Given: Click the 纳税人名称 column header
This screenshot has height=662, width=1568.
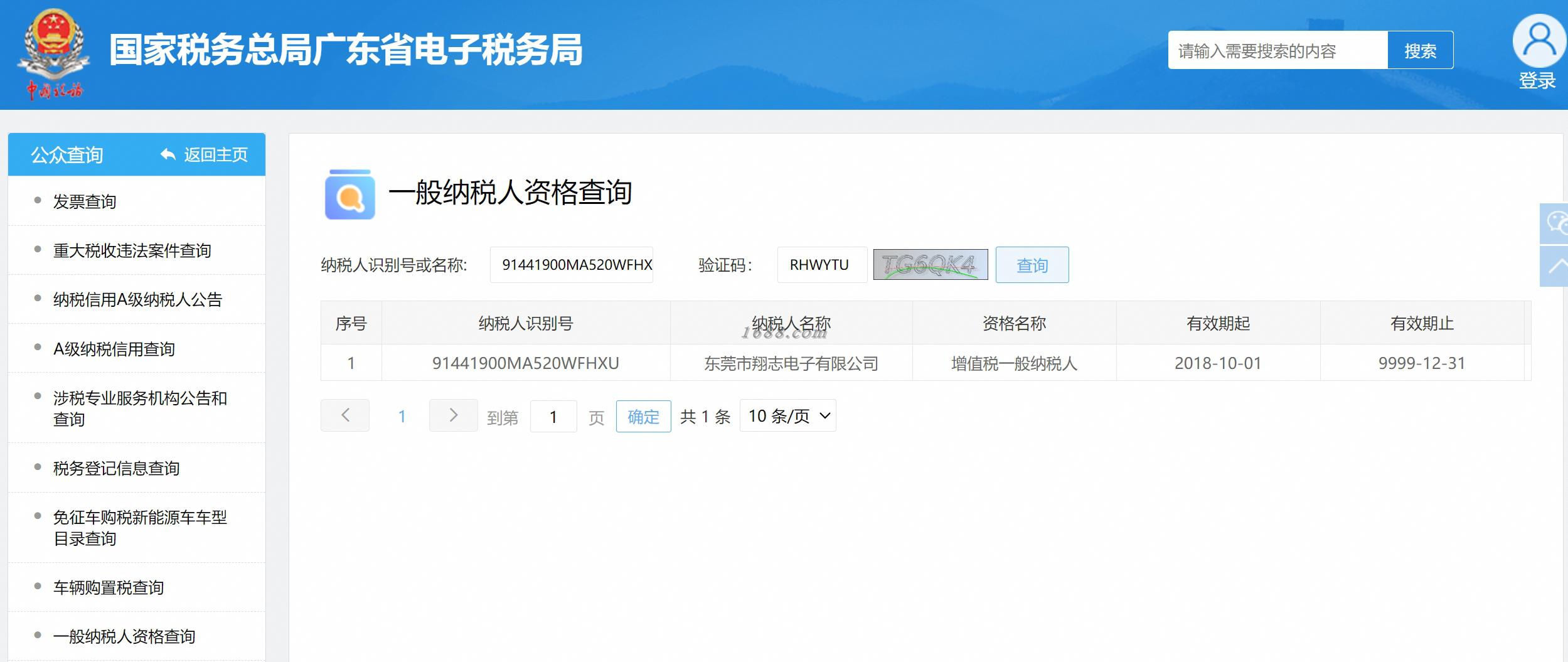Looking at the screenshot, I should tap(791, 323).
